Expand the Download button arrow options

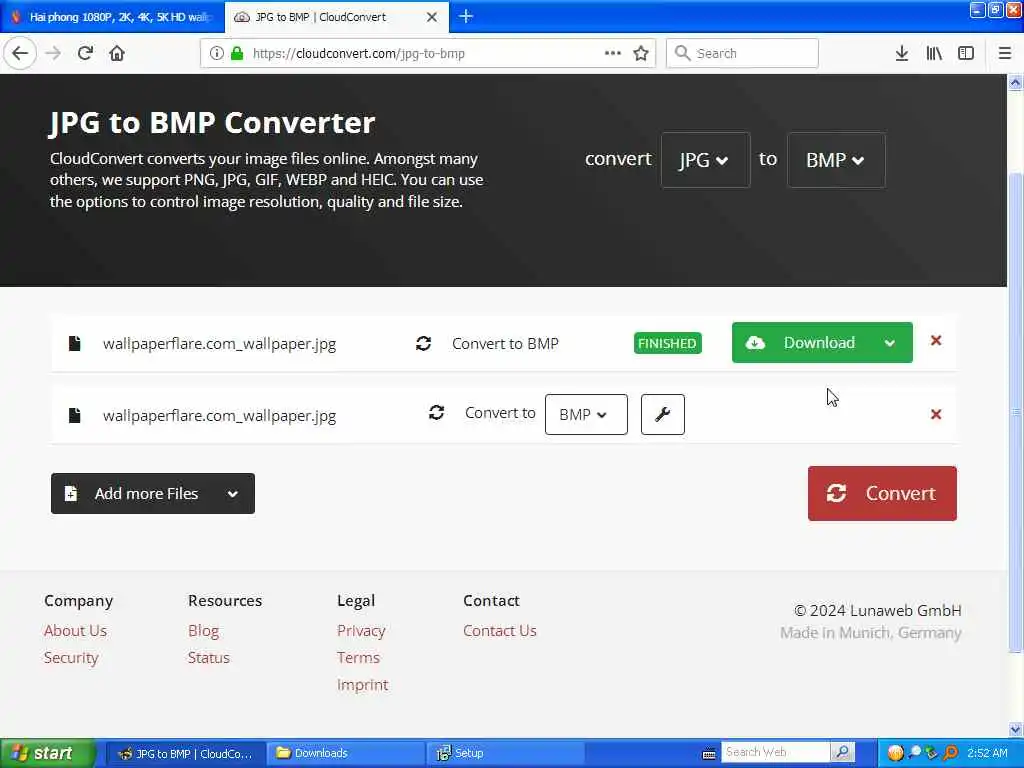coord(889,343)
